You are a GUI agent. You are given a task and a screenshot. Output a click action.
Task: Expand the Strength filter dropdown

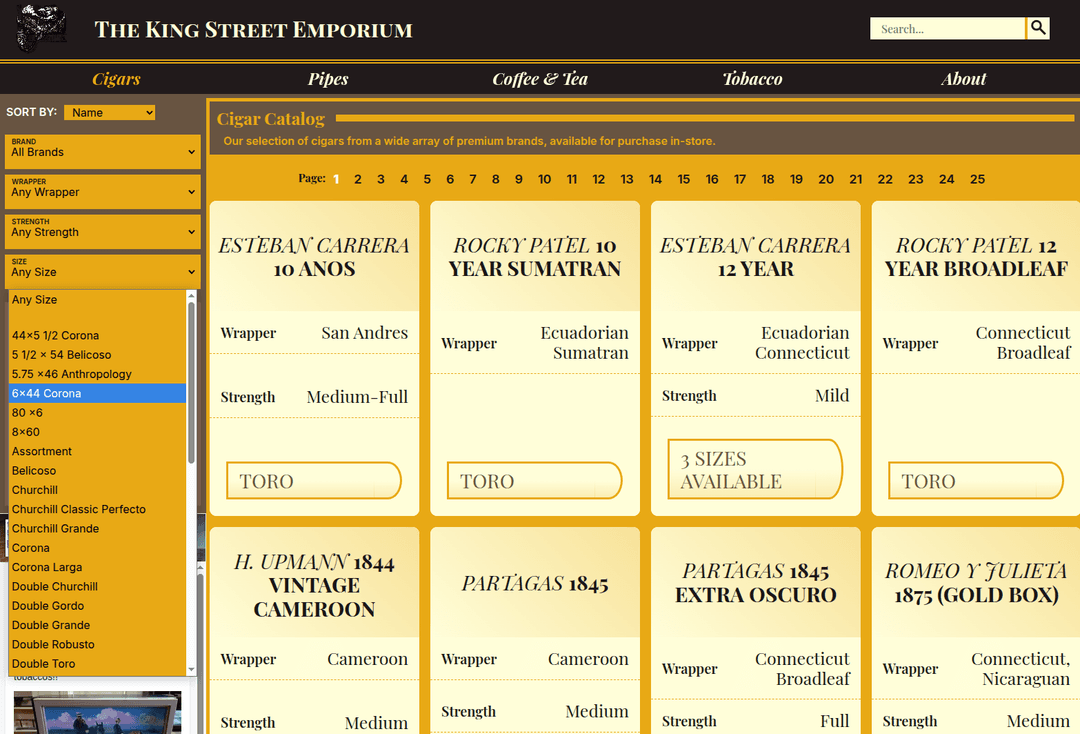click(103, 231)
